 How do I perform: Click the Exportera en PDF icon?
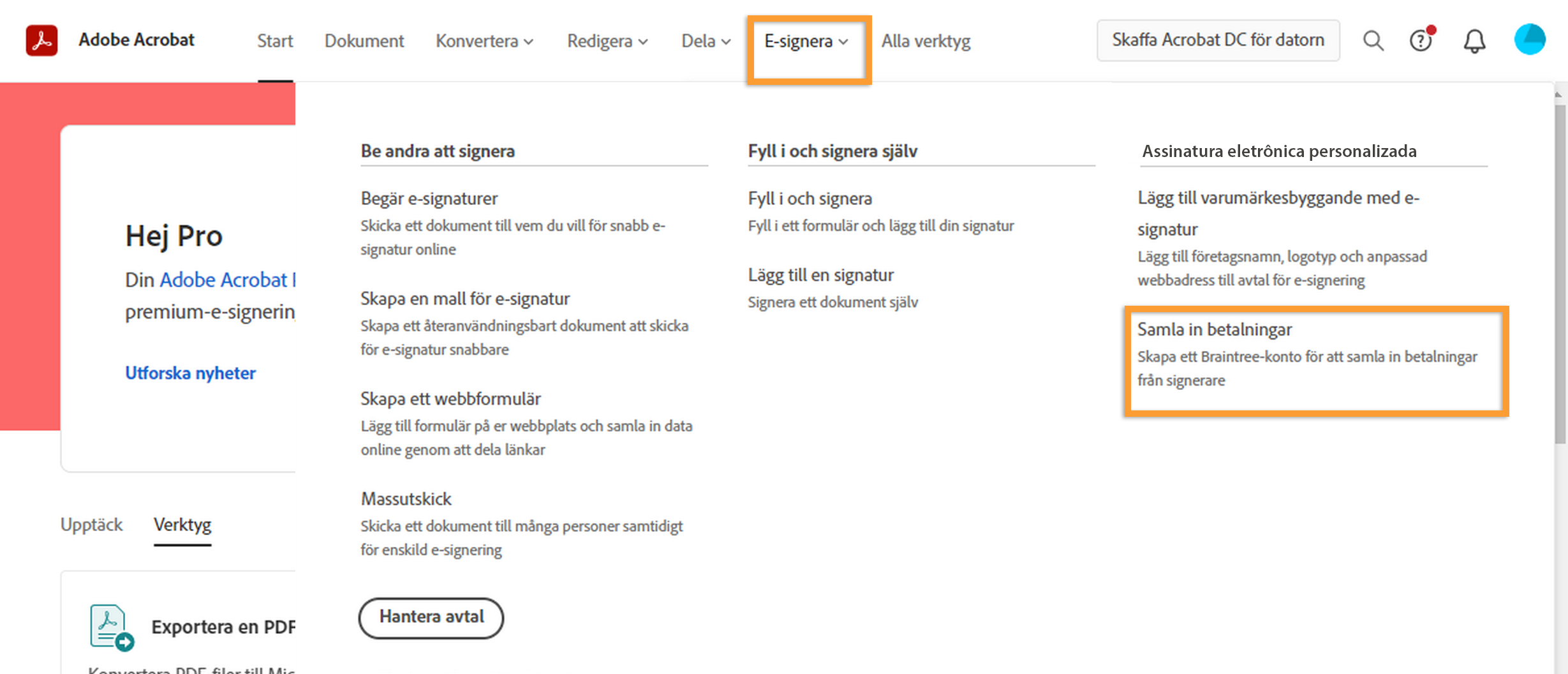(111, 627)
